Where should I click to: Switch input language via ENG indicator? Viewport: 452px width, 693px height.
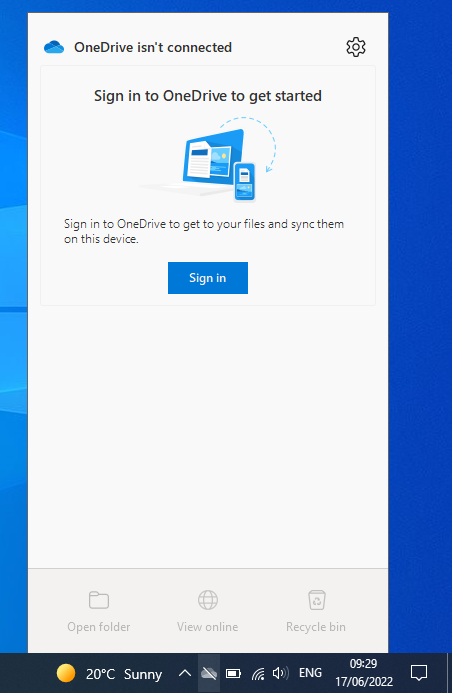coord(310,673)
